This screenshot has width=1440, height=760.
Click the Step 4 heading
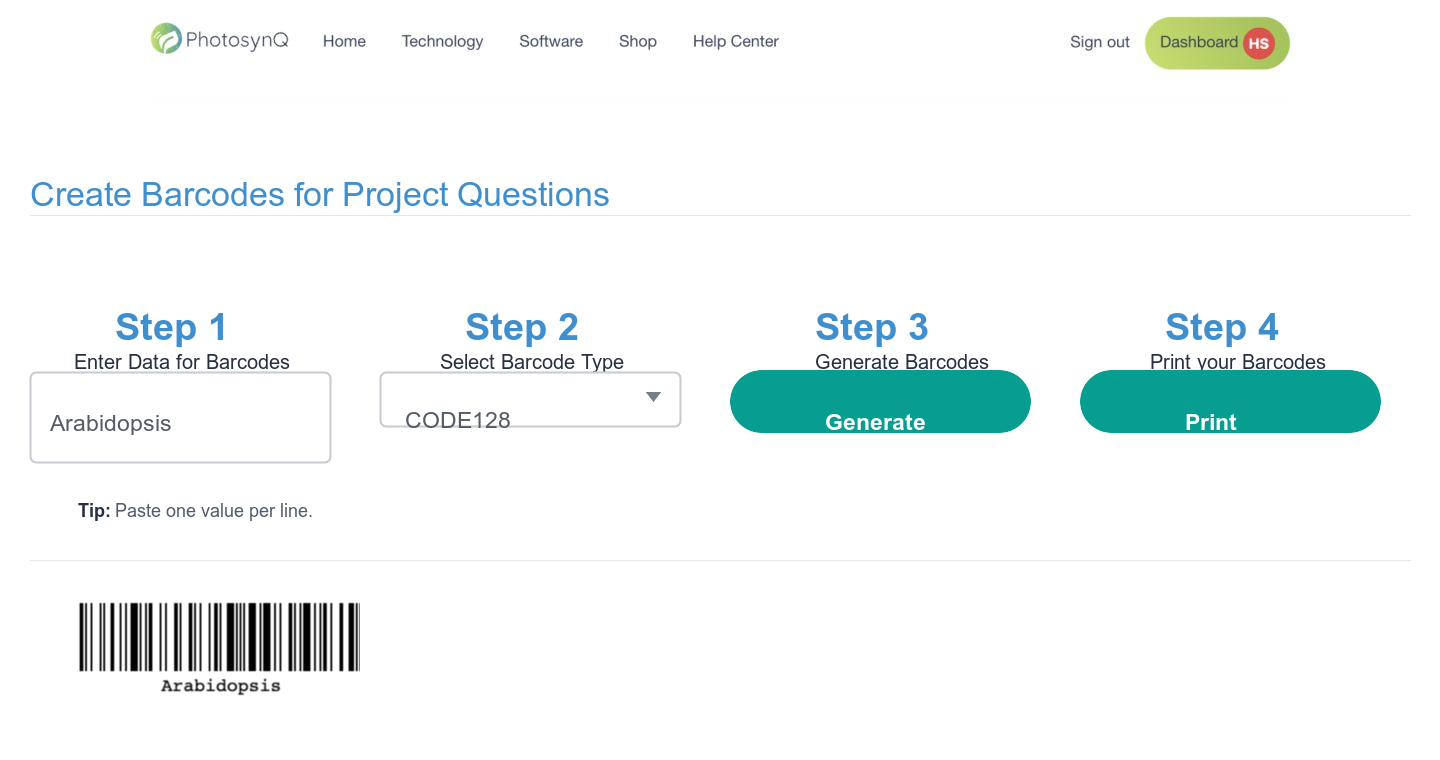tap(1222, 327)
